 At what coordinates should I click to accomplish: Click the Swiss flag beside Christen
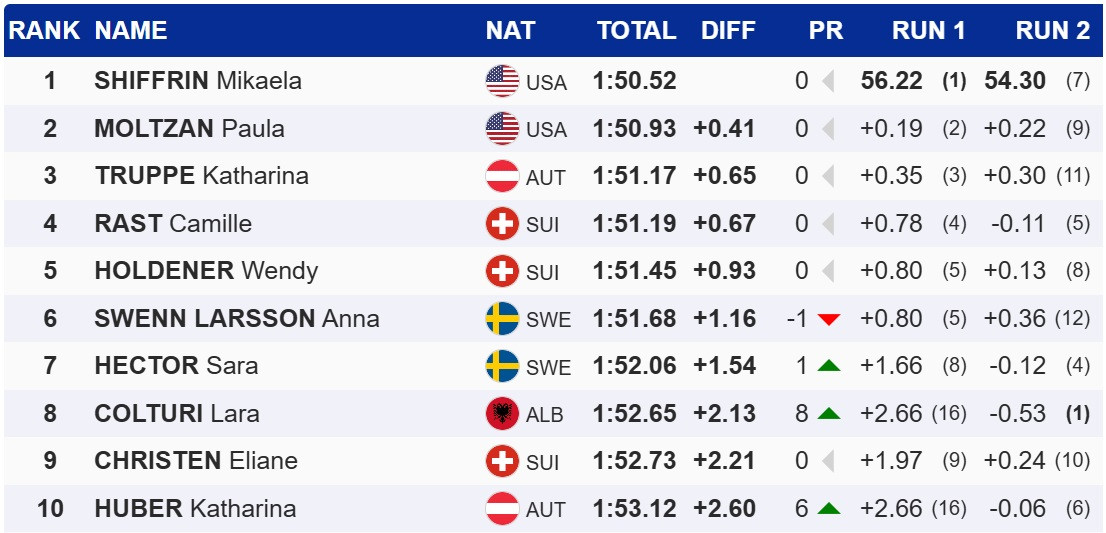[x=502, y=461]
